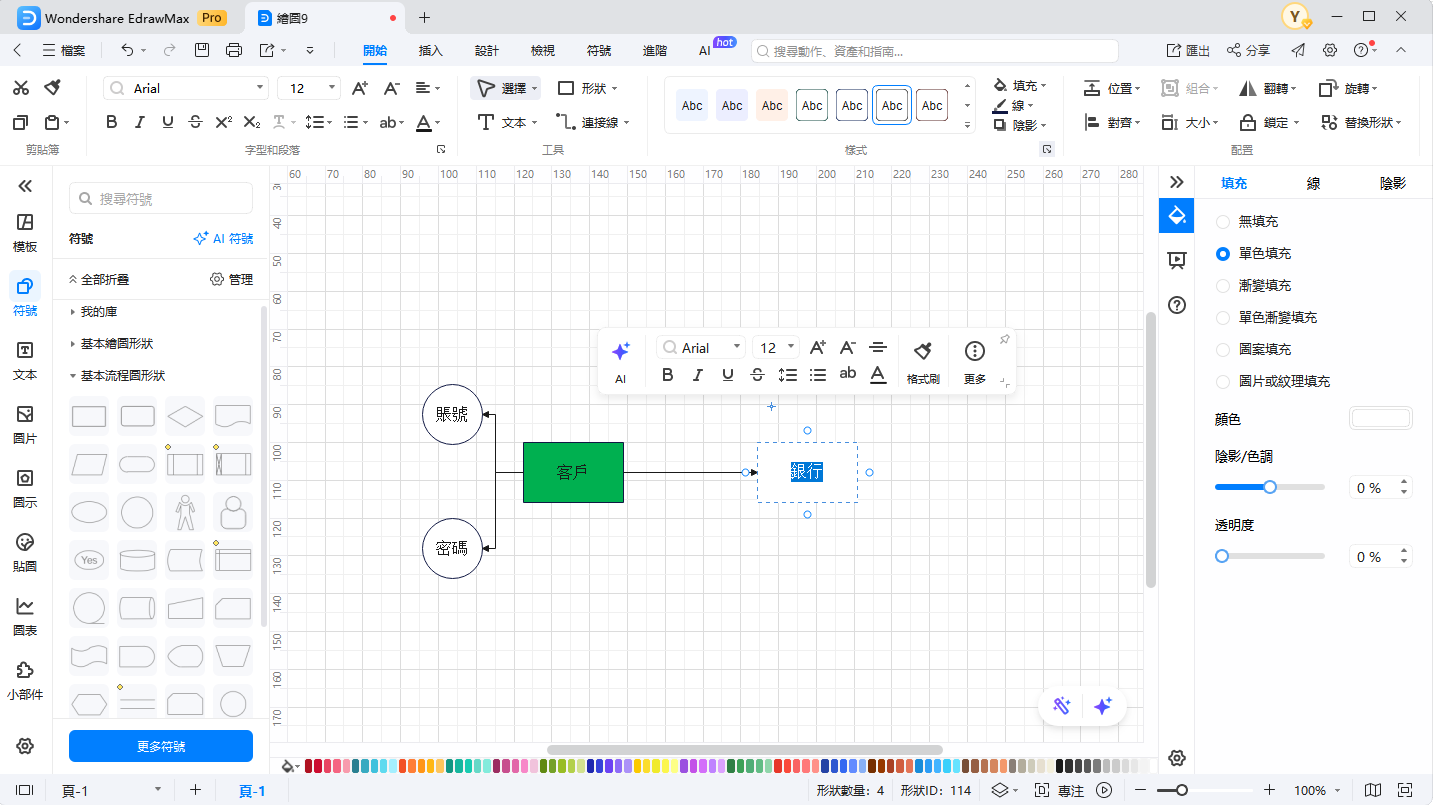
Task: Click the print icon in quick toolbar
Action: click(234, 50)
